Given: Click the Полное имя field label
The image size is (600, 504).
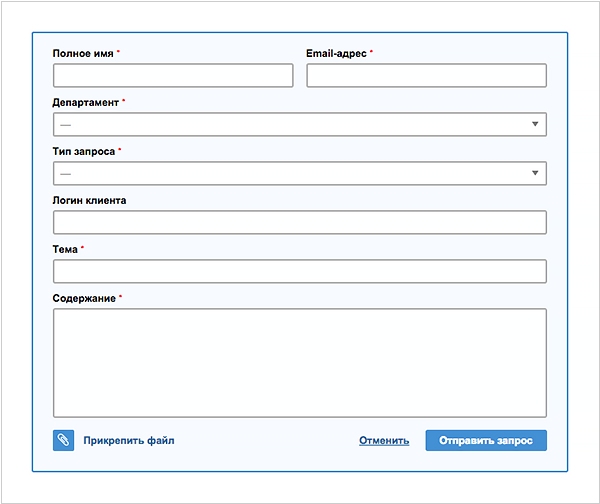Looking at the screenshot, I should click(83, 54).
